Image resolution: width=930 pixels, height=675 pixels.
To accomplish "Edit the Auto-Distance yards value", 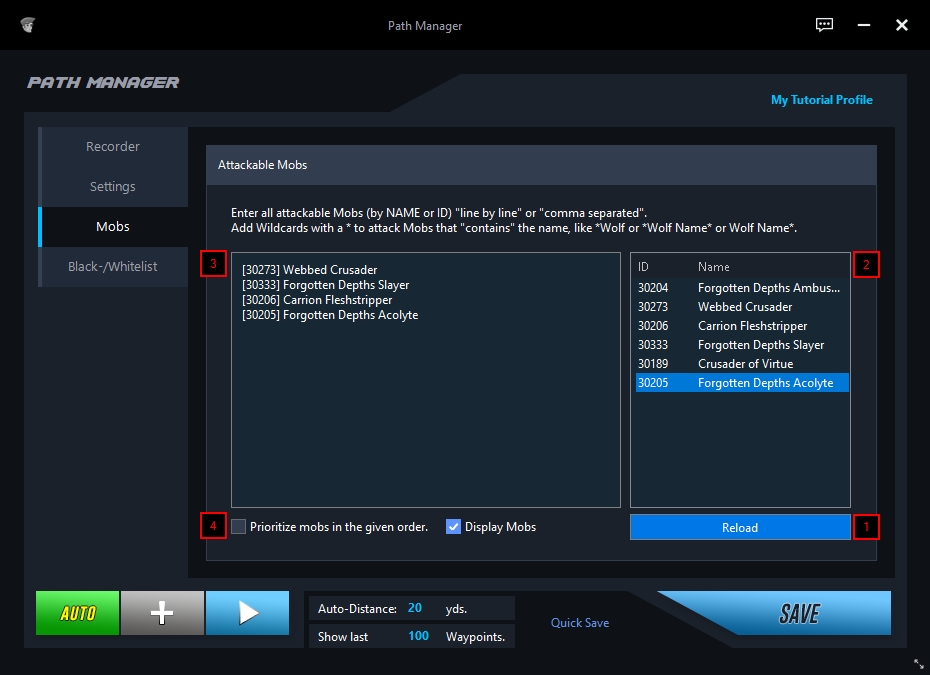I will (415, 608).
